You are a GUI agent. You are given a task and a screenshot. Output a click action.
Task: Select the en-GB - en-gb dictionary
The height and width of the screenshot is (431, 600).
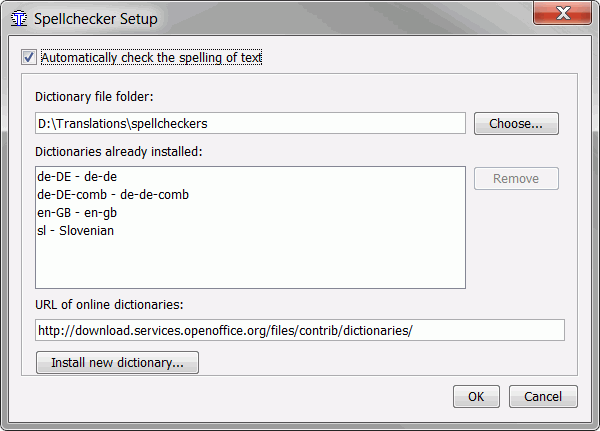(x=250, y=212)
